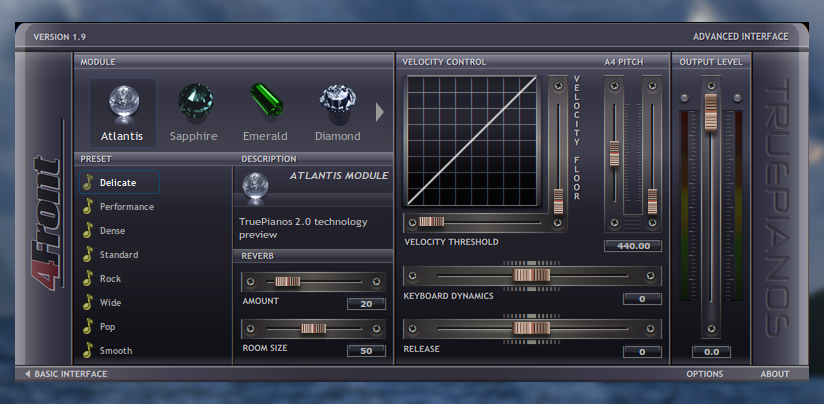Image resolution: width=824 pixels, height=404 pixels.
Task: Select the Atlantis module crystal ball
Action: coord(124,101)
